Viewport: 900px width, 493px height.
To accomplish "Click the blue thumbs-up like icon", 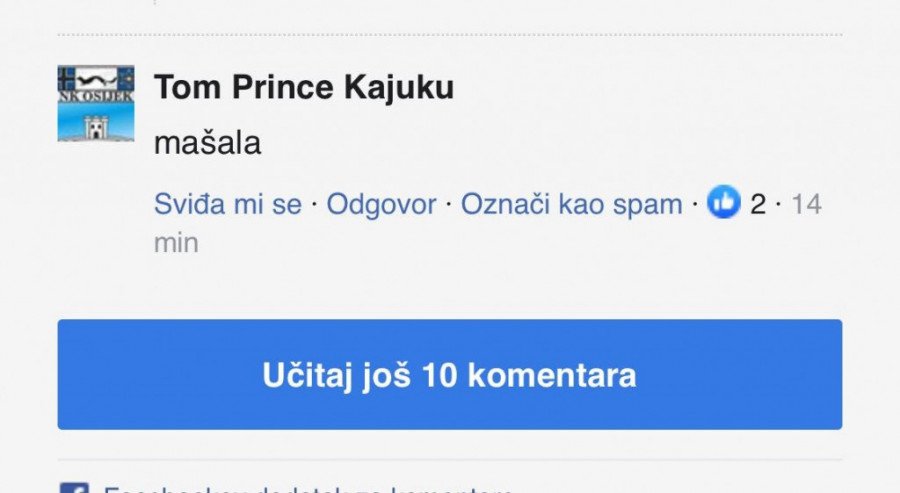I will pyautogui.click(x=723, y=204).
